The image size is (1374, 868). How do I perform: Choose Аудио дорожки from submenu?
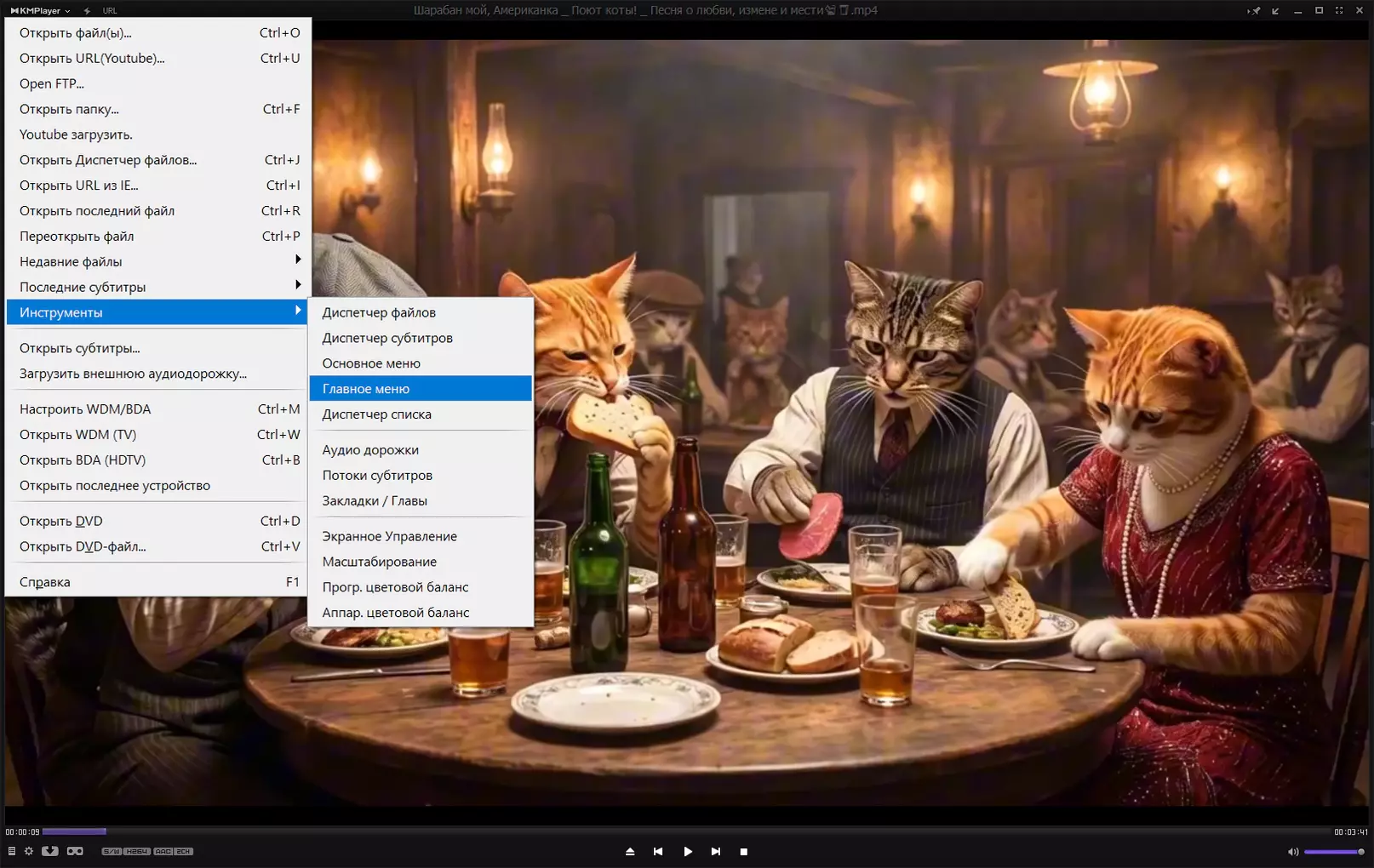(x=421, y=450)
